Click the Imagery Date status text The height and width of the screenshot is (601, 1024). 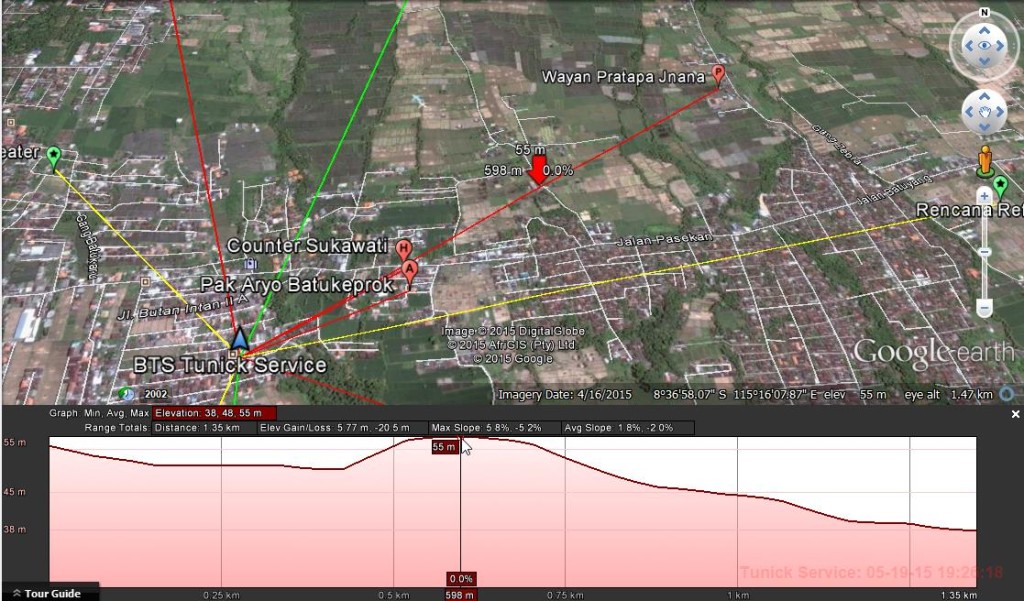(565, 395)
